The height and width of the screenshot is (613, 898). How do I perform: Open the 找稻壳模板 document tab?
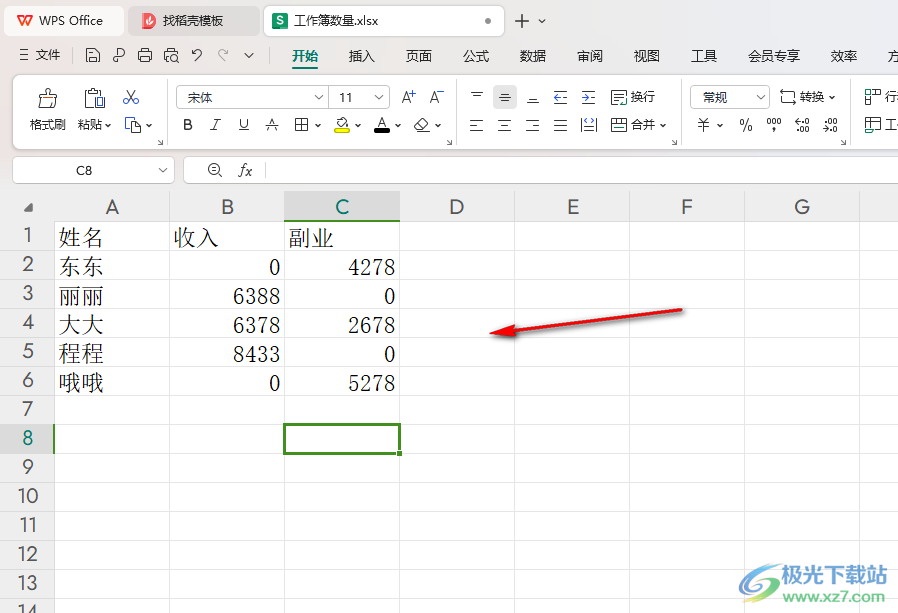[192, 21]
